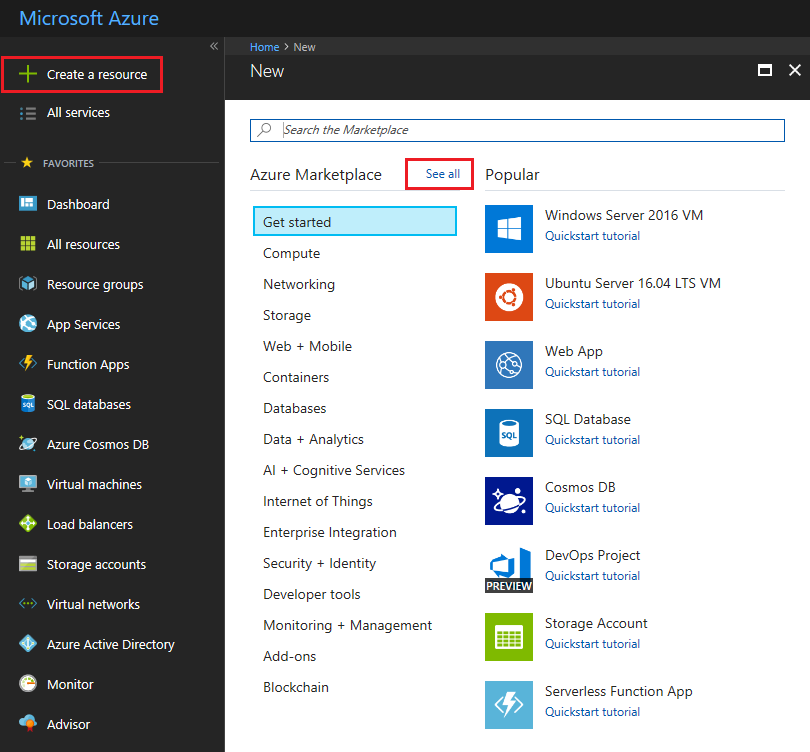Click Create a resource button
Viewport: 810px width, 752px height.
[83, 74]
